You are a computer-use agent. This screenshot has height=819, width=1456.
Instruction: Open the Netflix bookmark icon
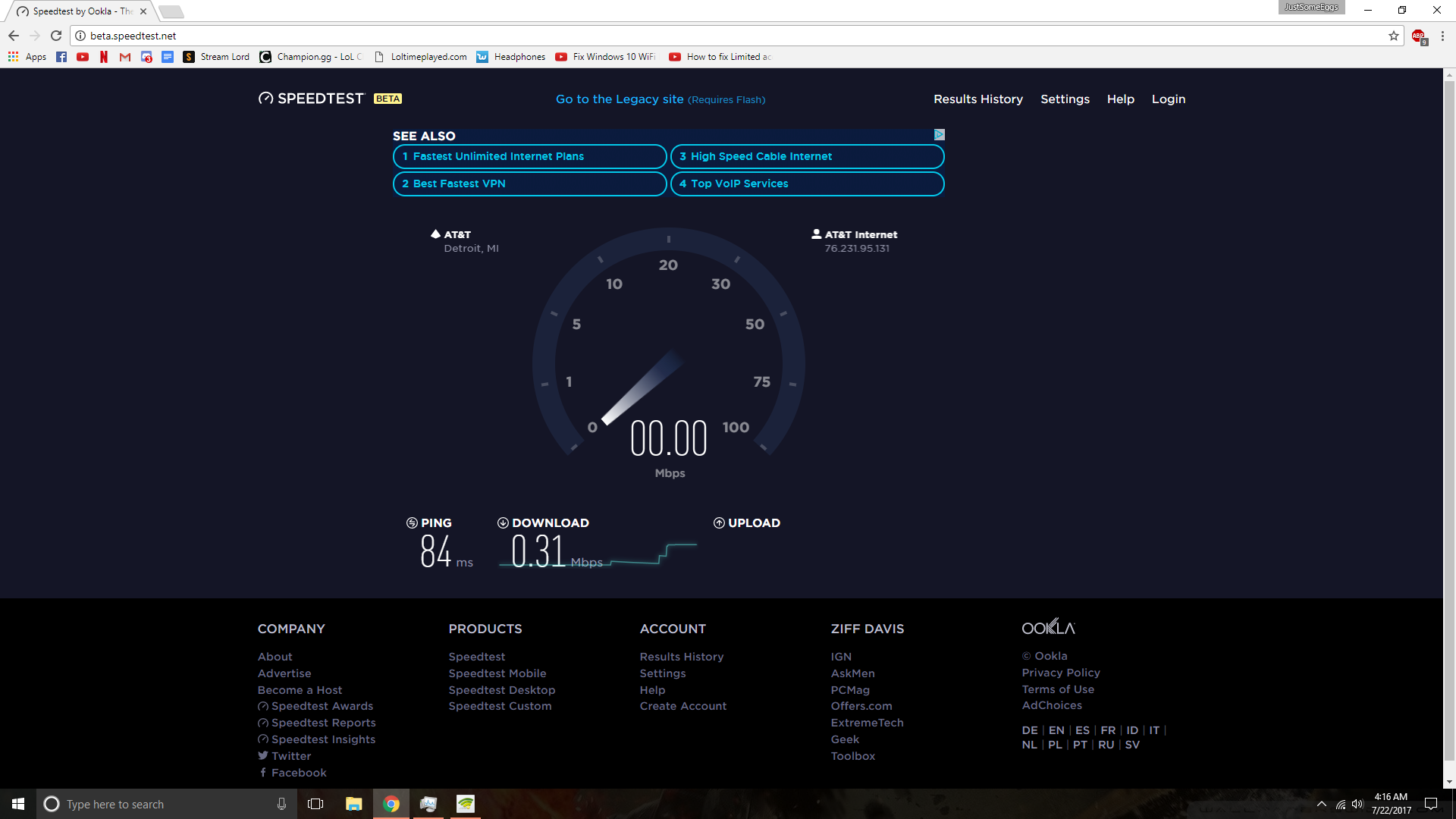point(104,57)
